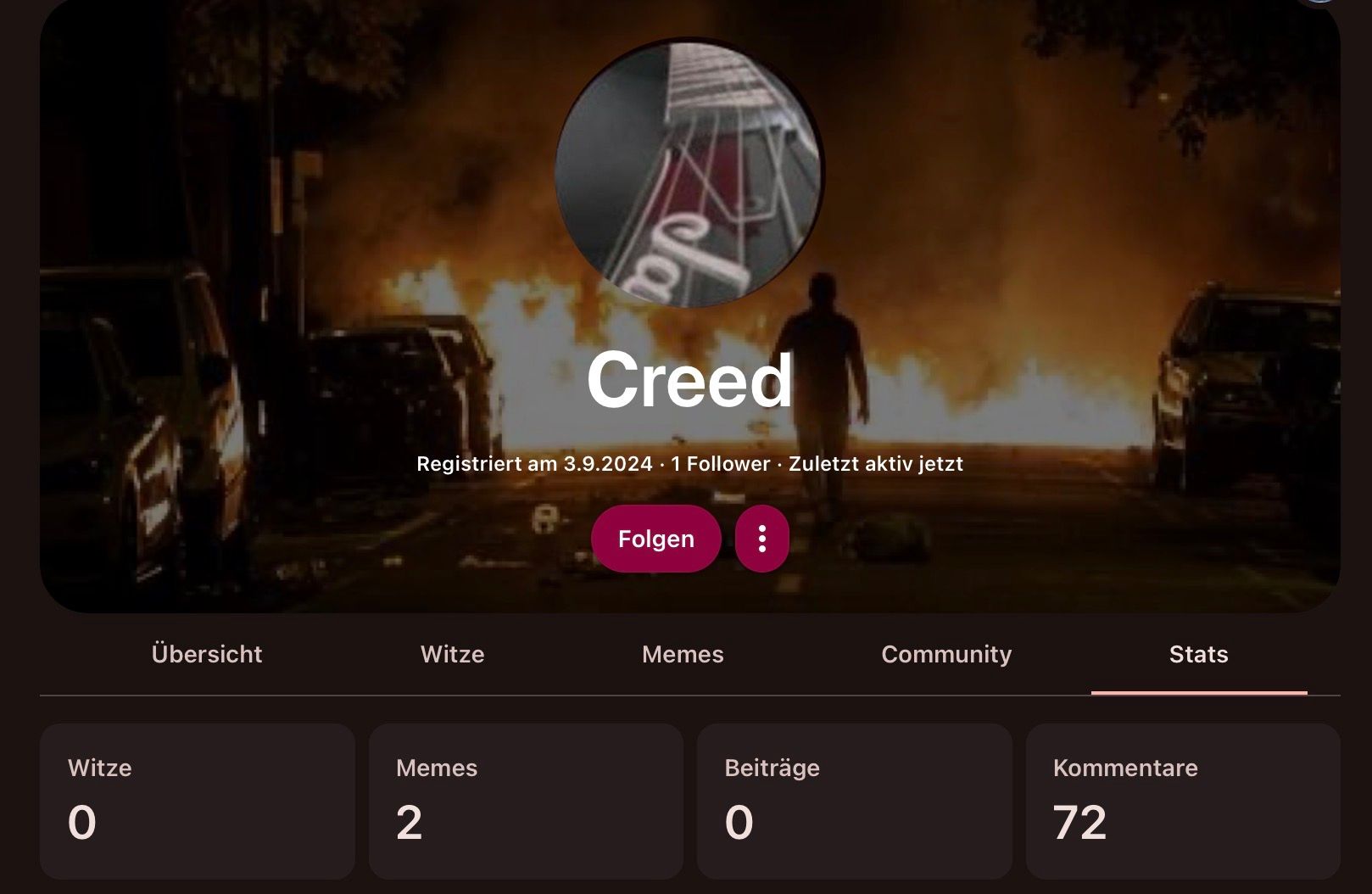Switch to the Witze tab
Screen dimensions: 1372x894
click(x=452, y=654)
